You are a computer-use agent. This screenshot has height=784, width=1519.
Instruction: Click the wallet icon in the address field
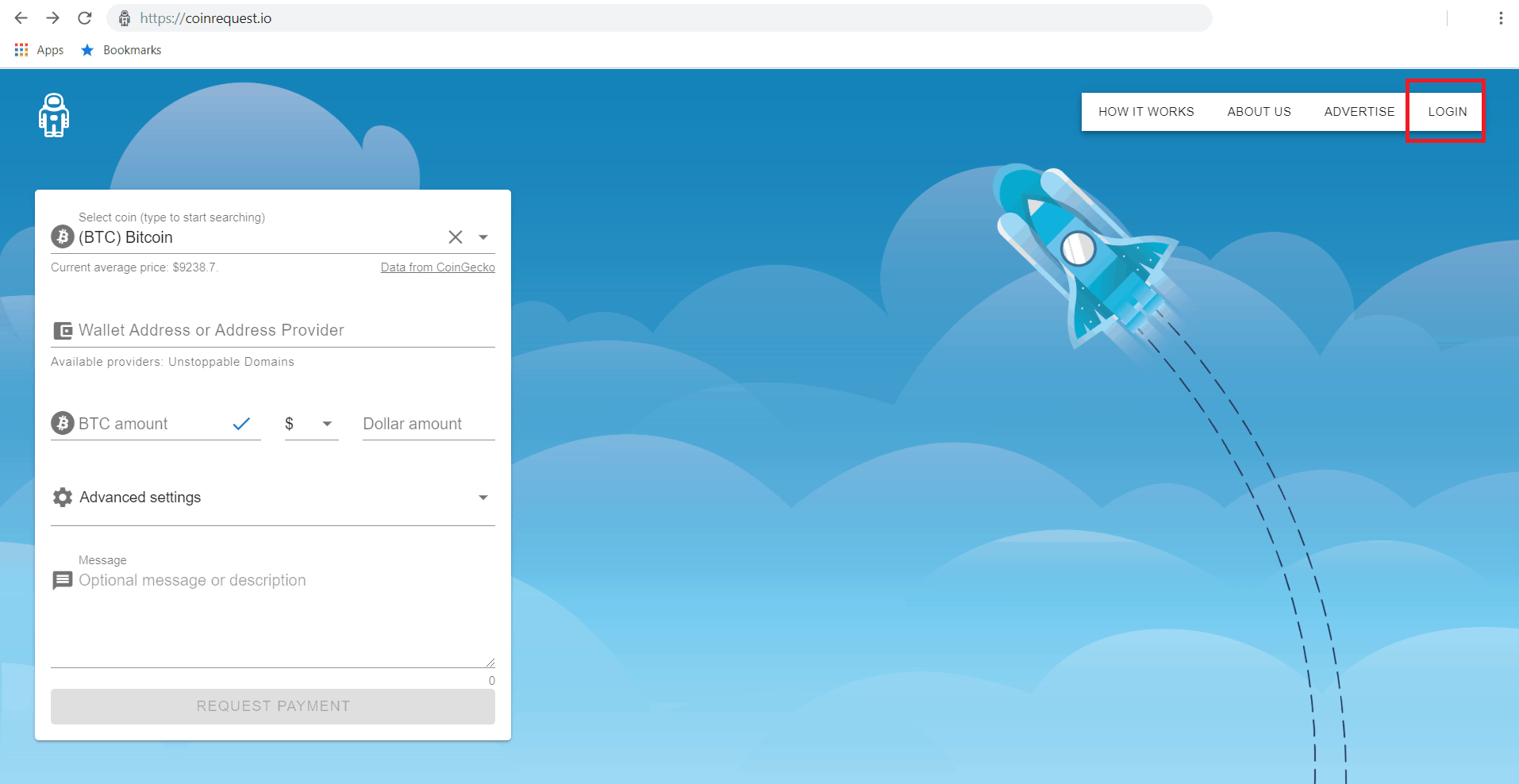[x=63, y=331]
